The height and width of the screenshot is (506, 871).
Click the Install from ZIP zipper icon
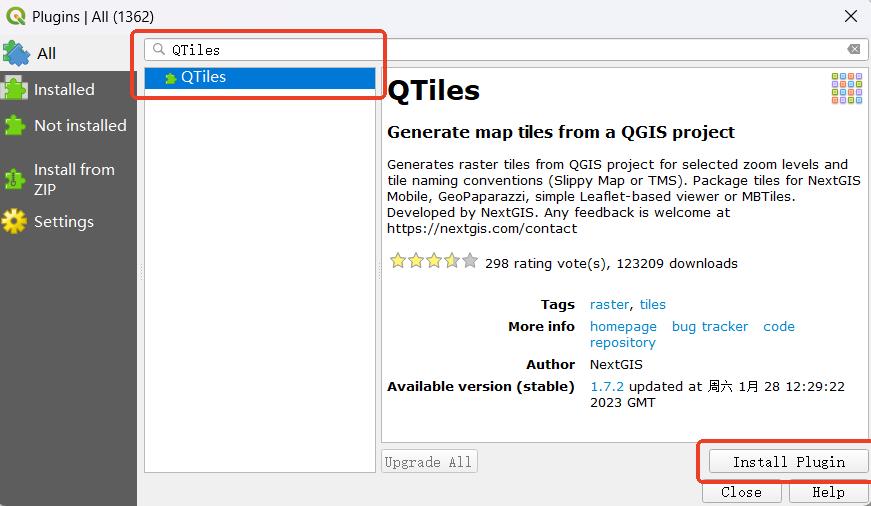pos(14,179)
